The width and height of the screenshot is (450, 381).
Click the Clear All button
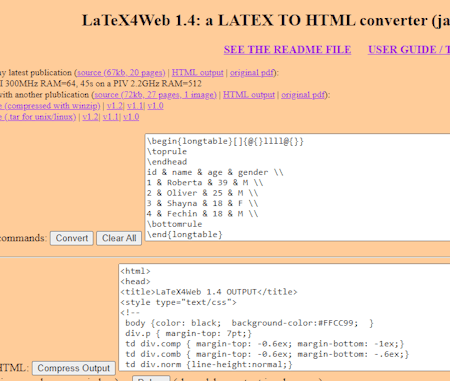pyautogui.click(x=119, y=238)
